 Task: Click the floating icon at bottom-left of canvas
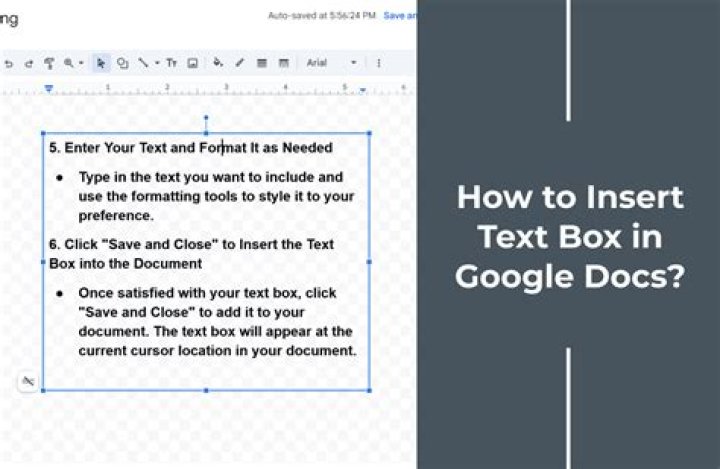click(x=28, y=381)
